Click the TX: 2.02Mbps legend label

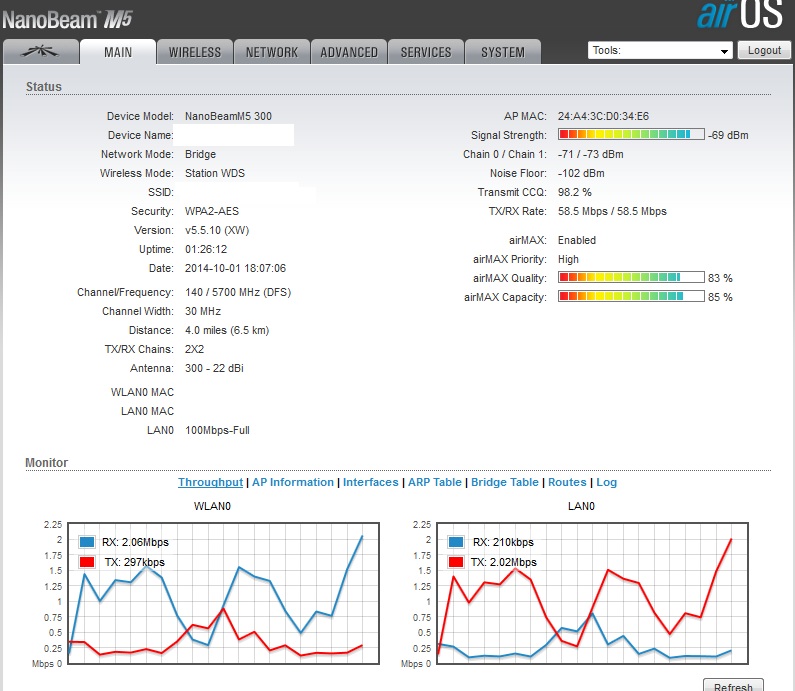[503, 562]
